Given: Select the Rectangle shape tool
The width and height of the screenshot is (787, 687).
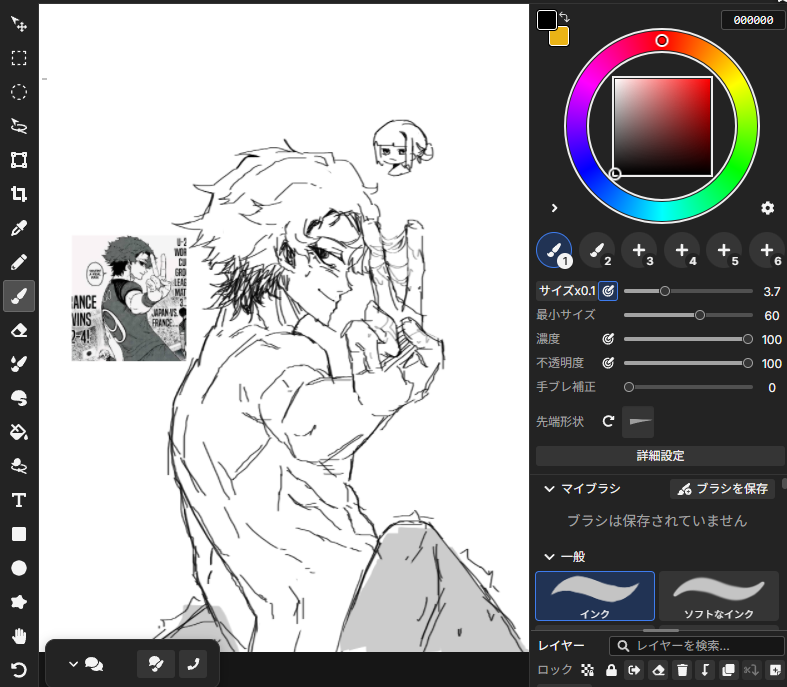Looking at the screenshot, I should click(19, 534).
